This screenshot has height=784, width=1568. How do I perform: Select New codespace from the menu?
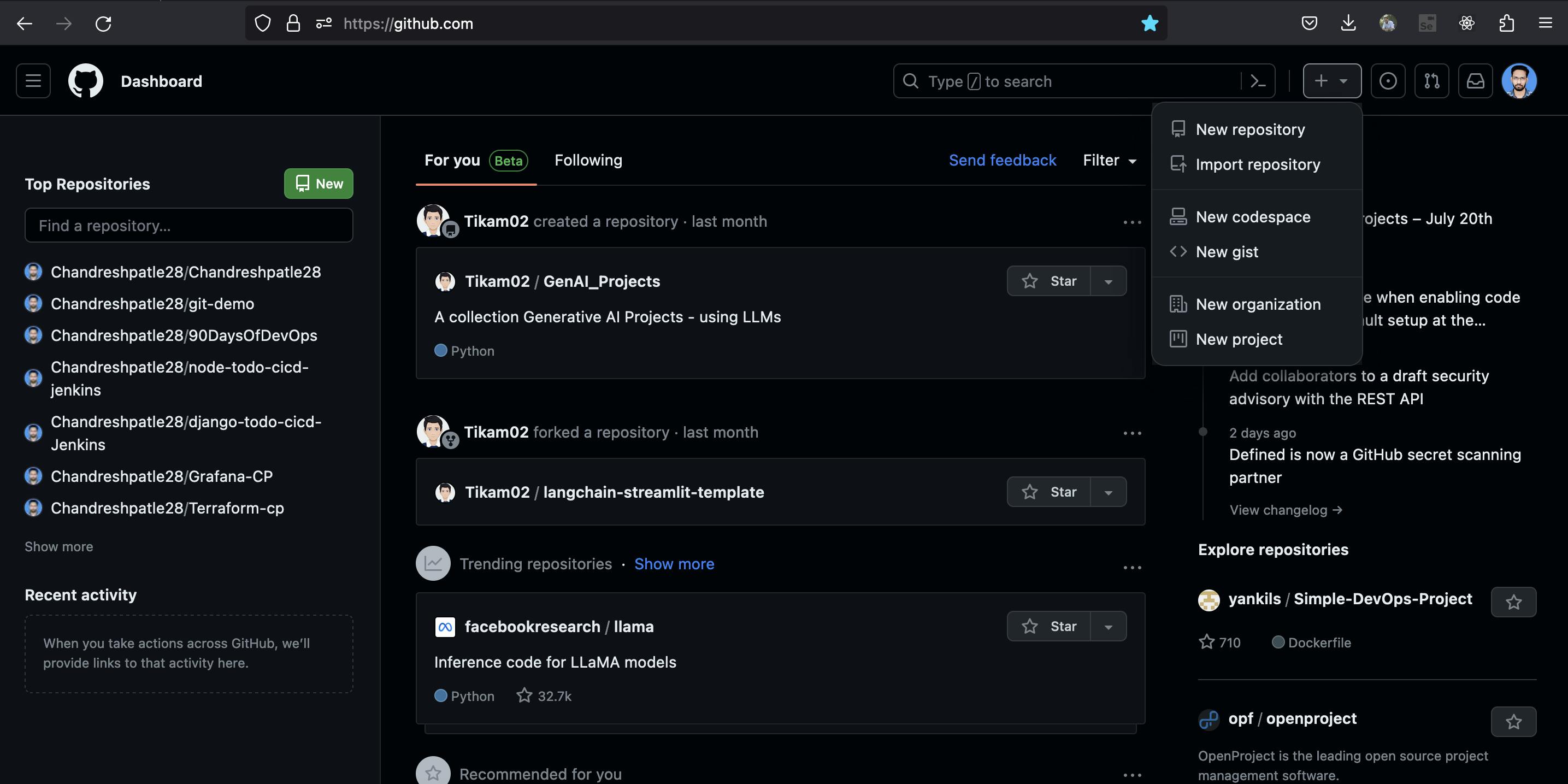[x=1257, y=217]
